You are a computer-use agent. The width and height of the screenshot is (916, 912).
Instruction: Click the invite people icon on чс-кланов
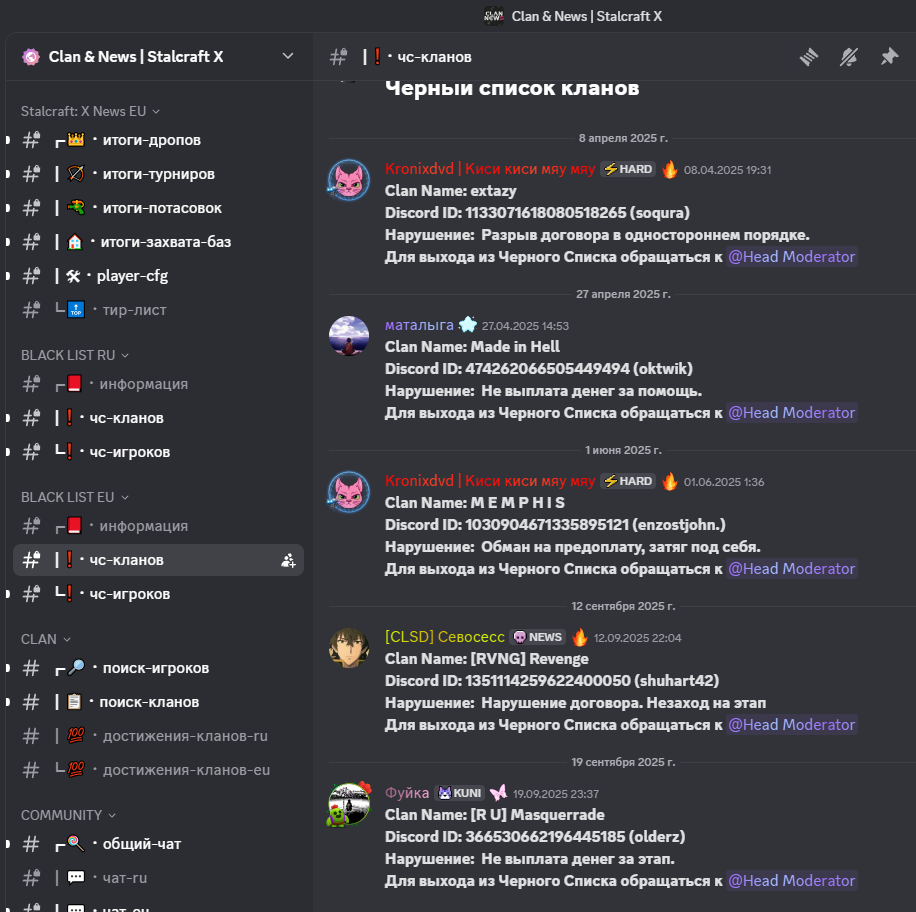(288, 560)
